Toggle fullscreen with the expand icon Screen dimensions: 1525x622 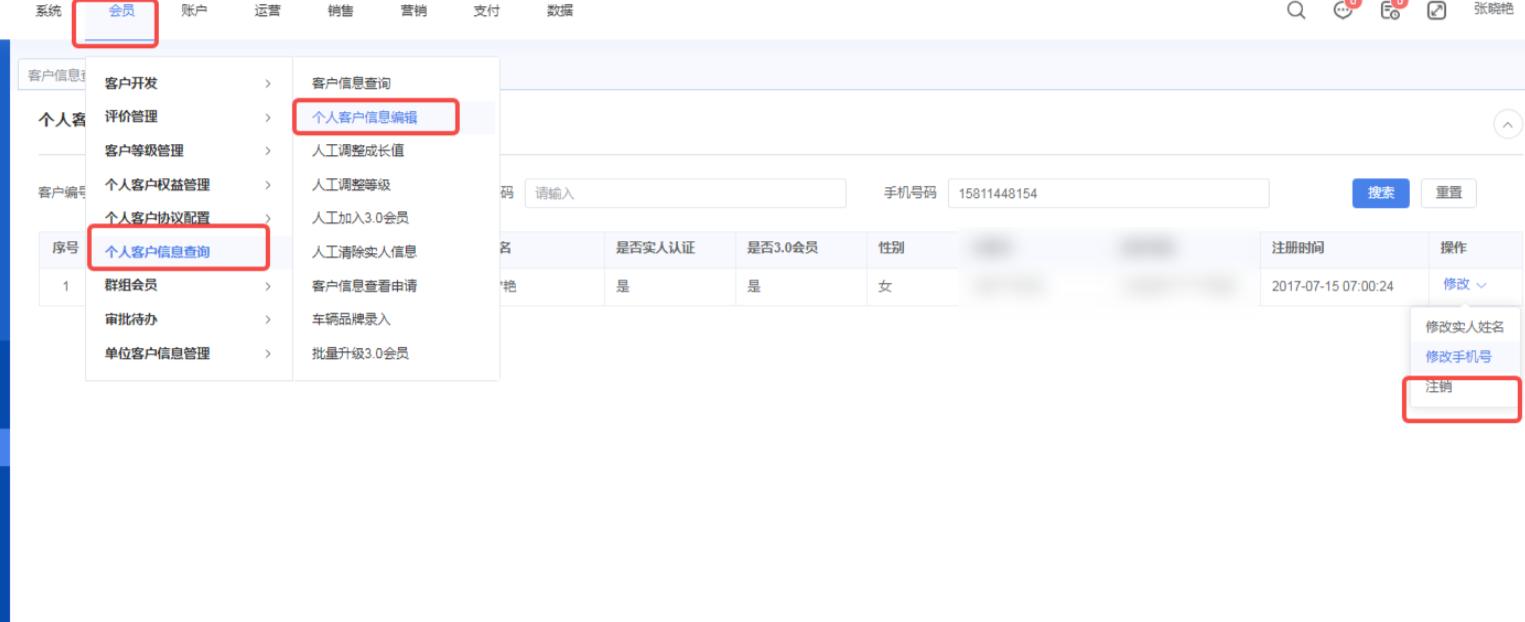pos(1436,11)
